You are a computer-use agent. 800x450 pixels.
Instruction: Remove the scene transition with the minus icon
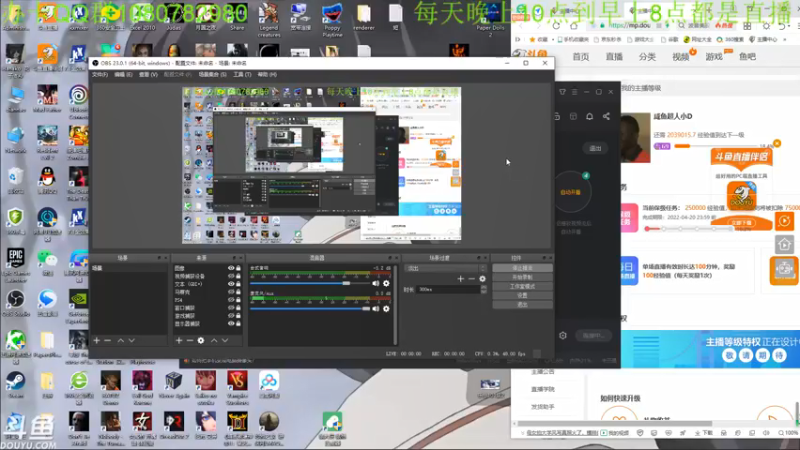click(471, 279)
